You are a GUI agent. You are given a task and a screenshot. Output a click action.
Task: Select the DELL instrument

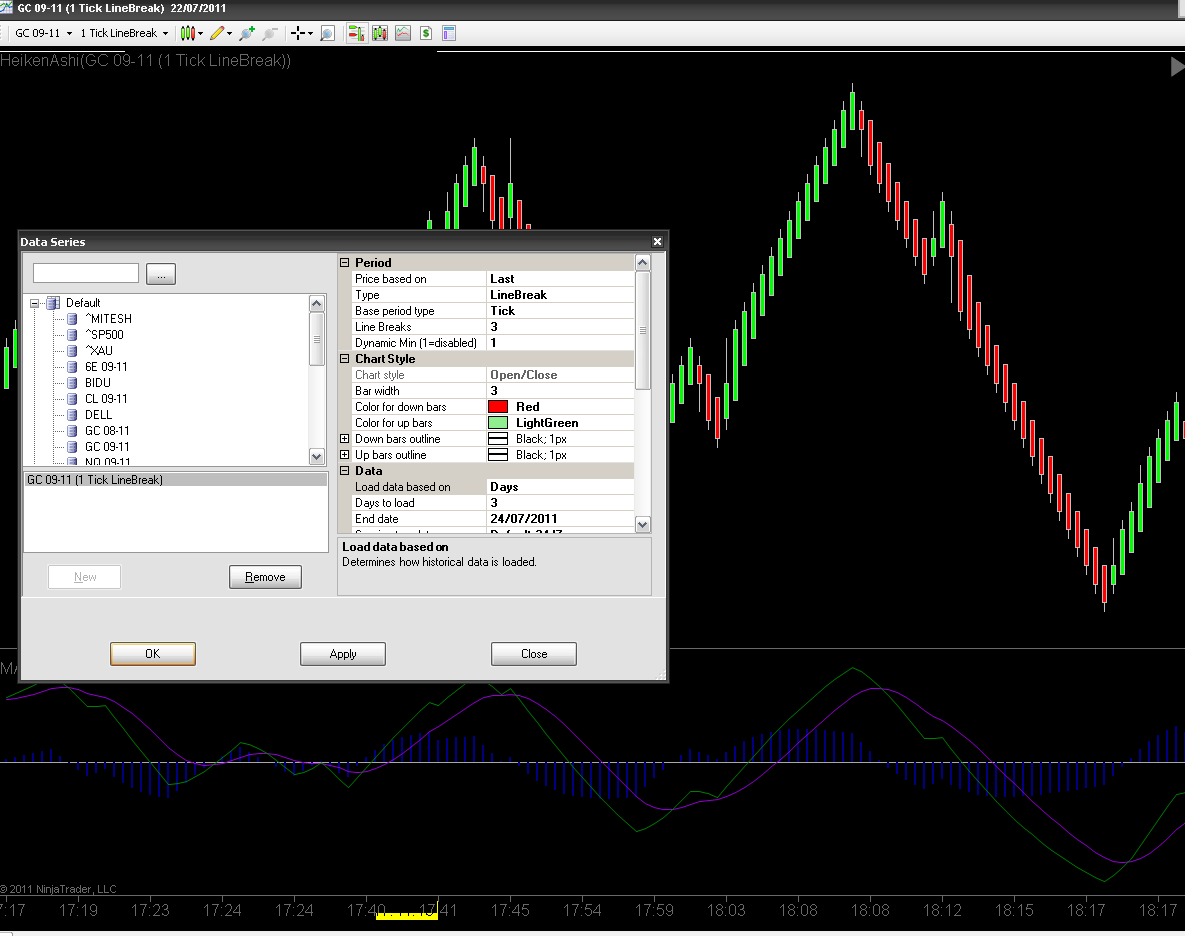(x=98, y=415)
